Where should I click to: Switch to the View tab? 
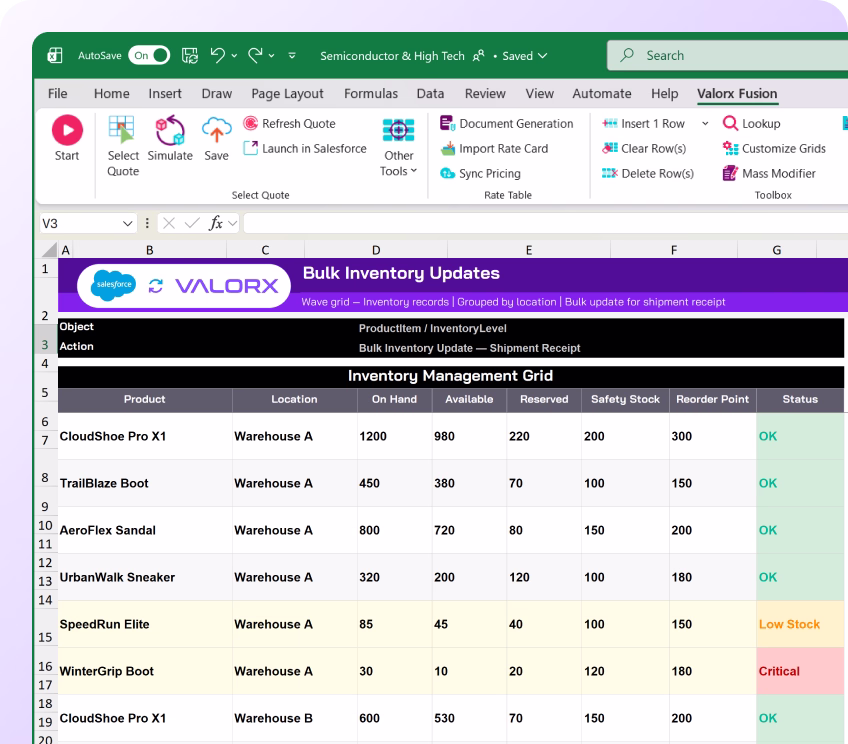coord(539,94)
